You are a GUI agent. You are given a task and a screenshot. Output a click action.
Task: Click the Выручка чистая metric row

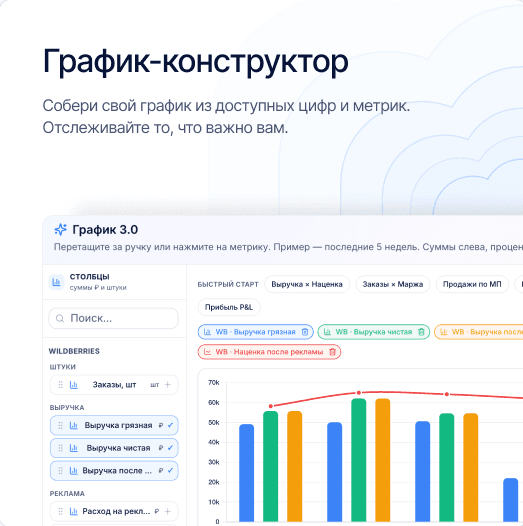pos(114,448)
